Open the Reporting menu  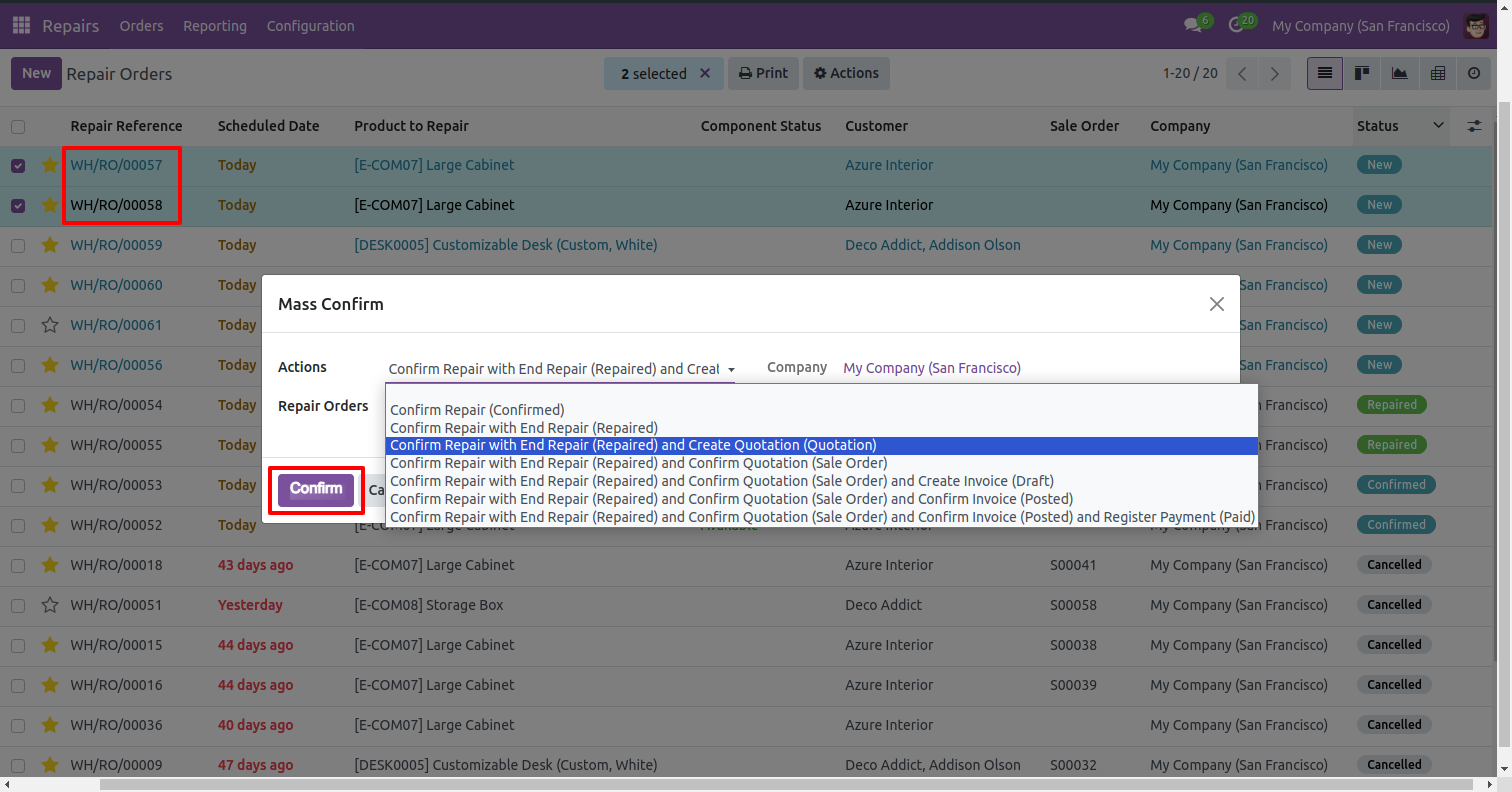point(214,26)
